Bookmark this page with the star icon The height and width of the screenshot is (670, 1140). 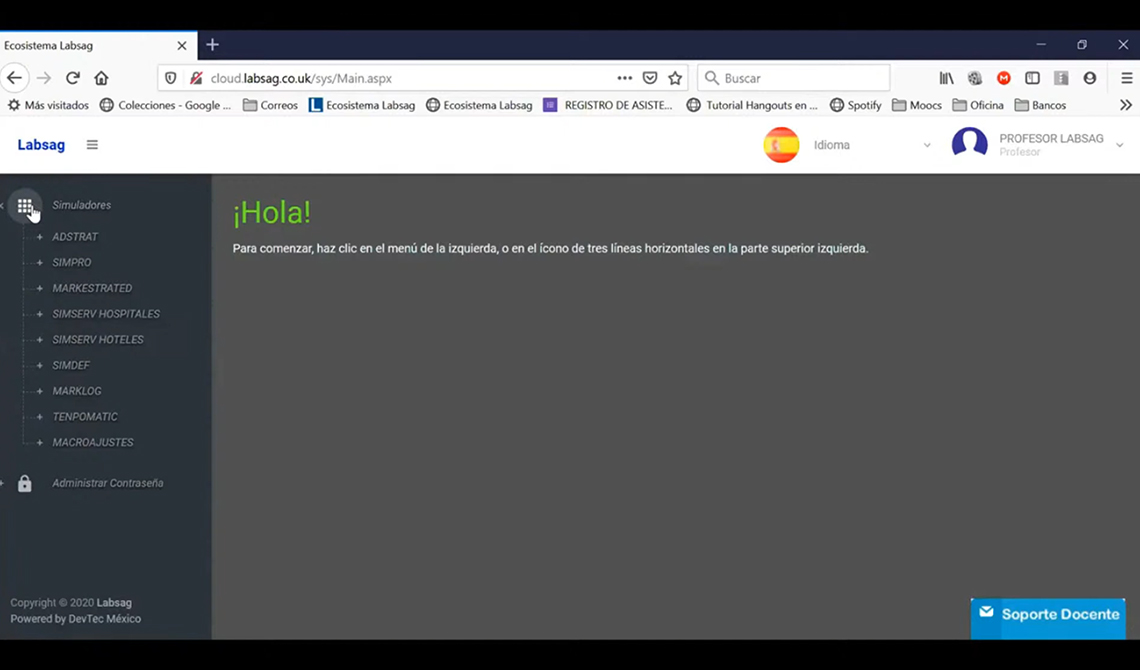point(675,78)
